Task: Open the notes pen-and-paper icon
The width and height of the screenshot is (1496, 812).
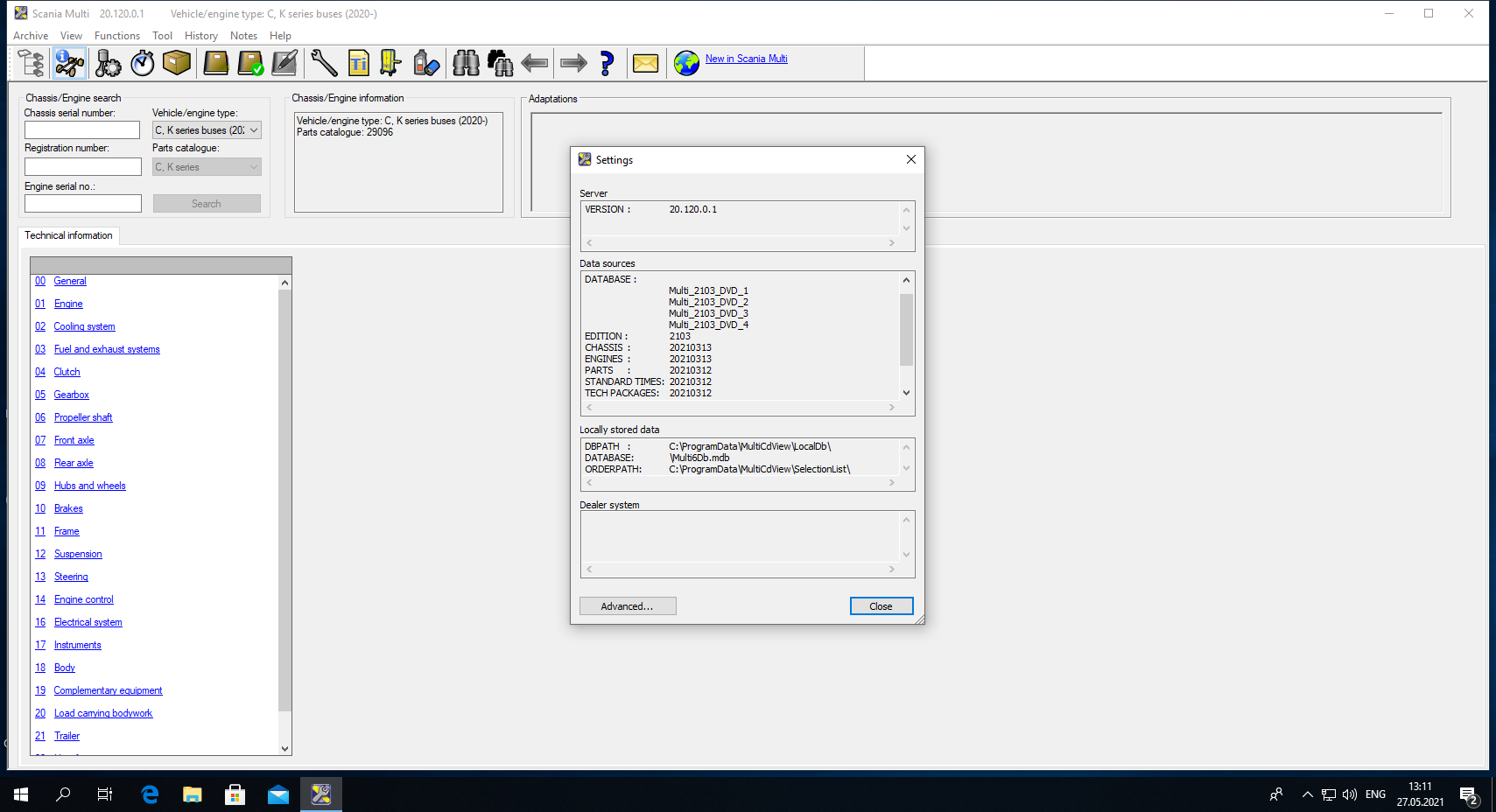Action: click(284, 63)
